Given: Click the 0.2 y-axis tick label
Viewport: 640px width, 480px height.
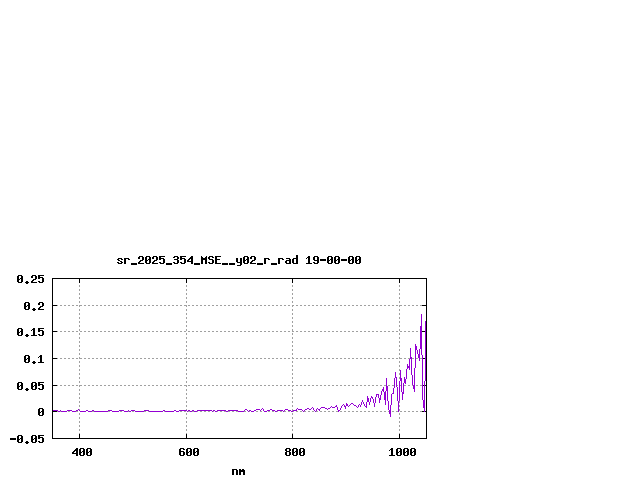Looking at the screenshot, I should [x=34, y=306].
